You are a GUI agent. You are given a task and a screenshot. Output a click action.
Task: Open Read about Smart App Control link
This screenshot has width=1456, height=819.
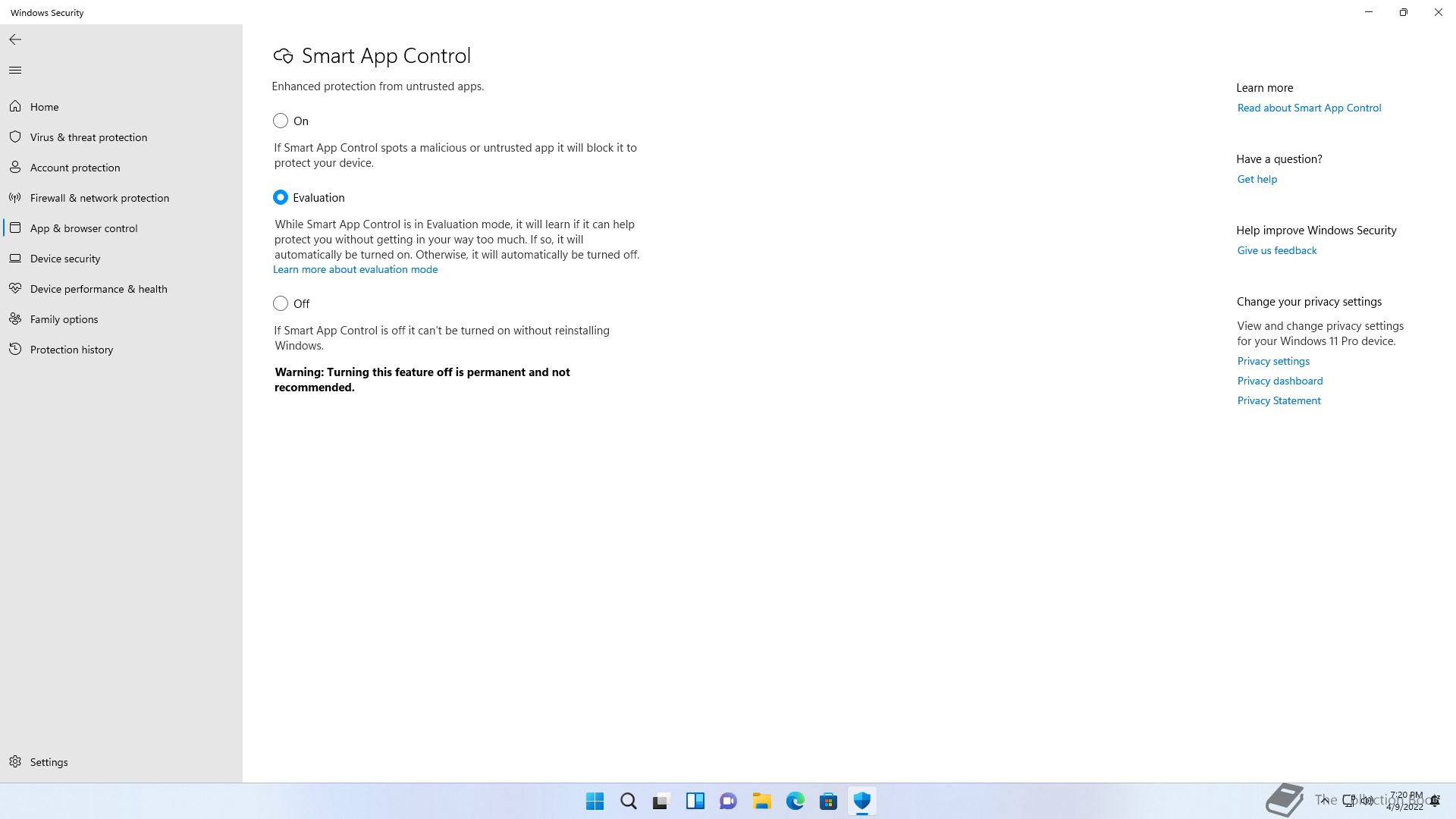click(1309, 108)
